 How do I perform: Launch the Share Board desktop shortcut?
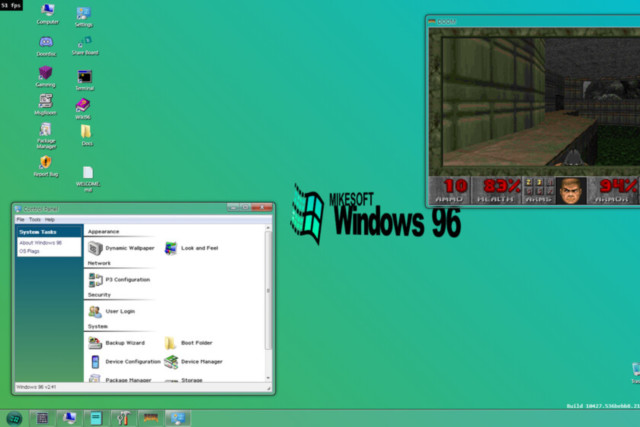(85, 45)
